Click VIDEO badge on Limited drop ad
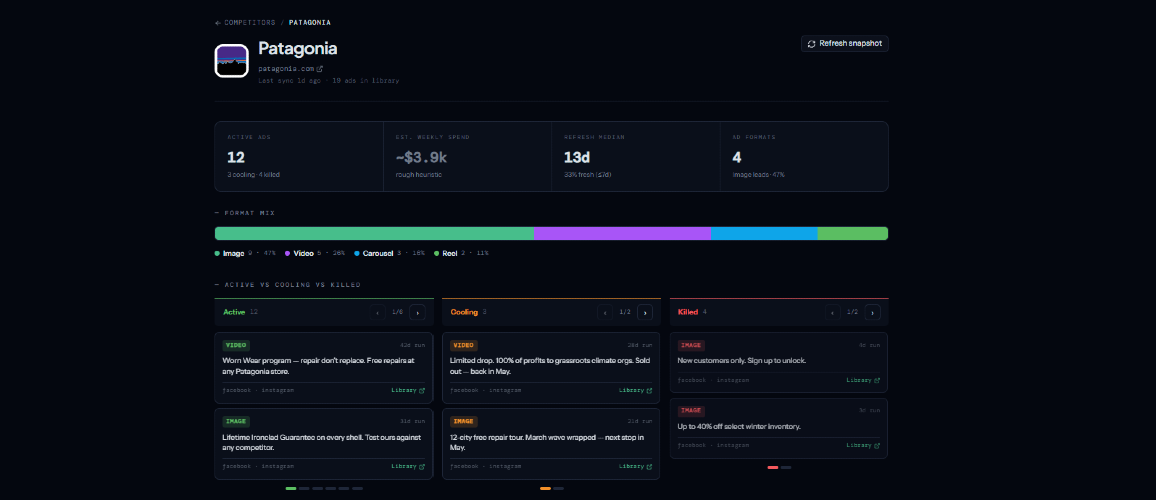Screen dimensions: 1156x500 coord(464,345)
